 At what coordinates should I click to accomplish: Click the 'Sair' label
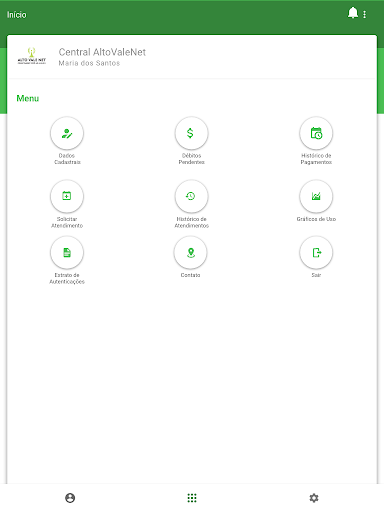316,275
